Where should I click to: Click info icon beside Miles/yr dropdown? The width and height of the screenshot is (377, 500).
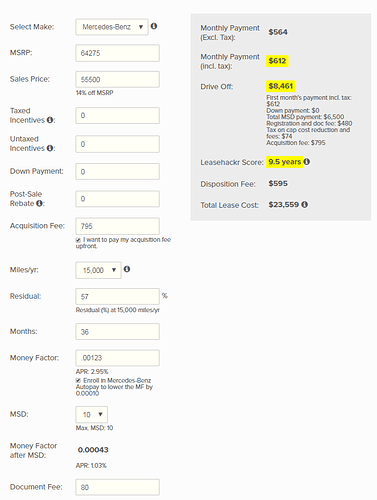point(127,269)
